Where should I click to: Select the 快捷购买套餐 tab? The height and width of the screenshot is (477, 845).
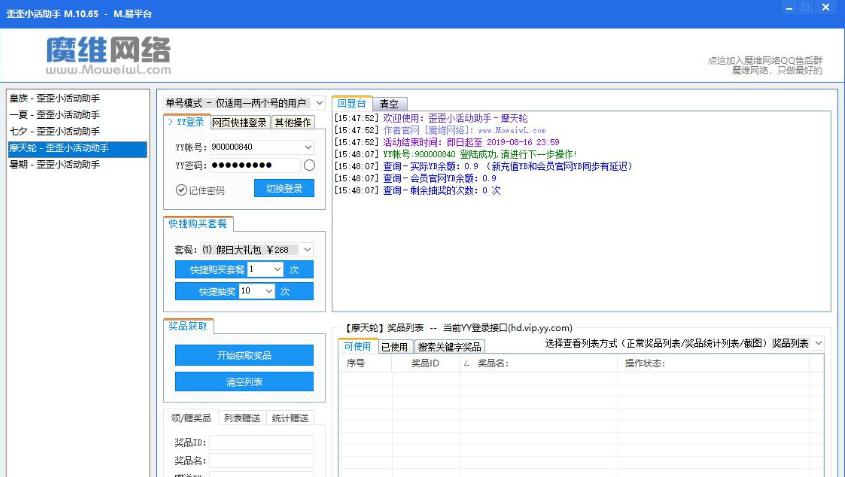tap(198, 223)
